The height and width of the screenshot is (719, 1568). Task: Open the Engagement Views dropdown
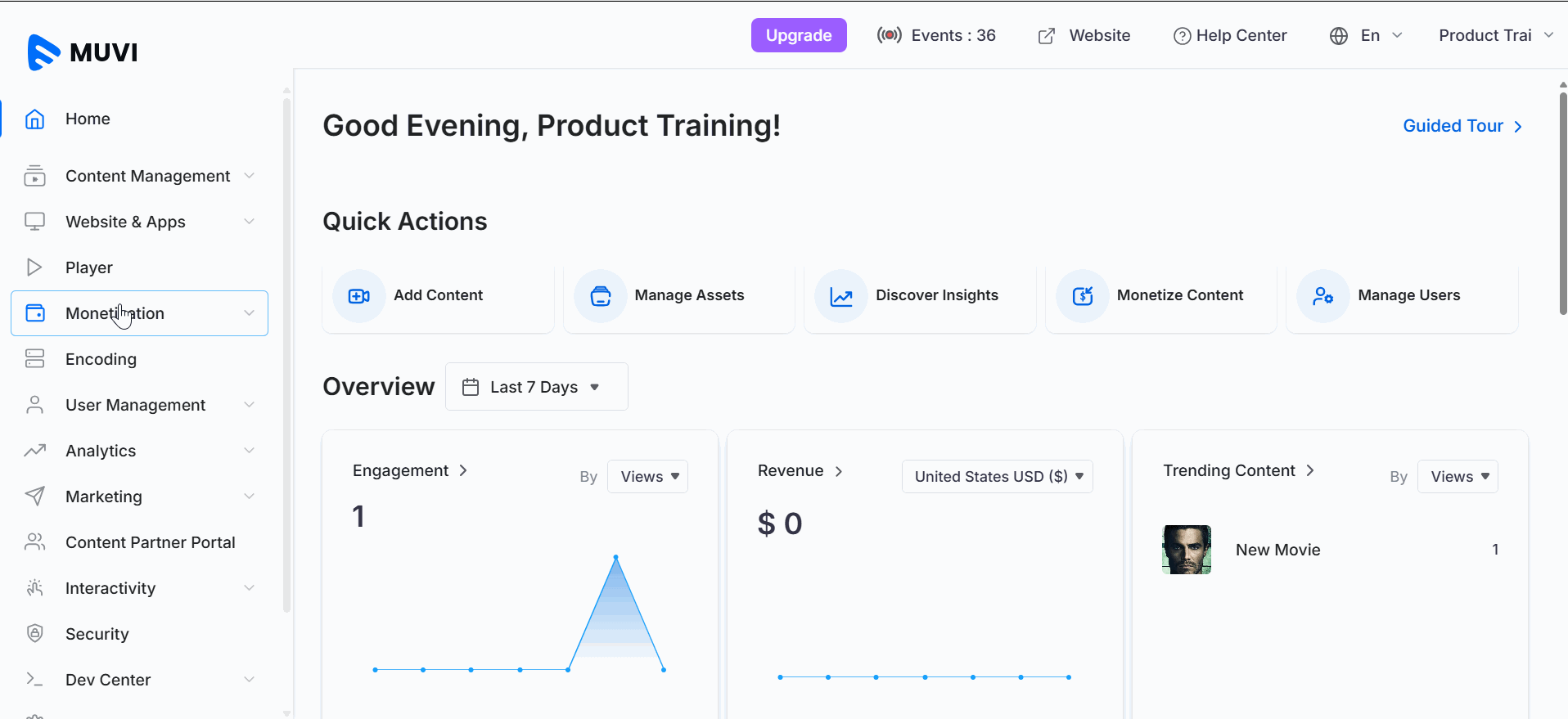coord(647,477)
